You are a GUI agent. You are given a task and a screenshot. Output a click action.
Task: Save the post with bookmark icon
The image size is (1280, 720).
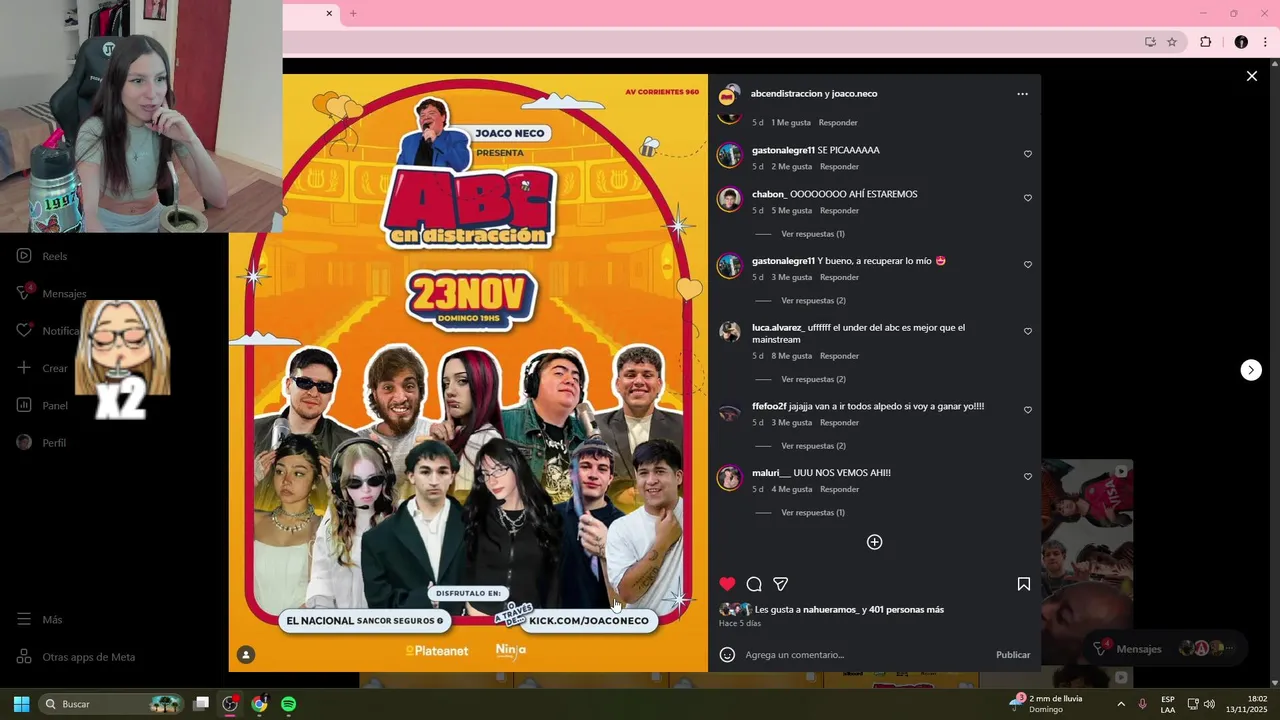[x=1023, y=584]
